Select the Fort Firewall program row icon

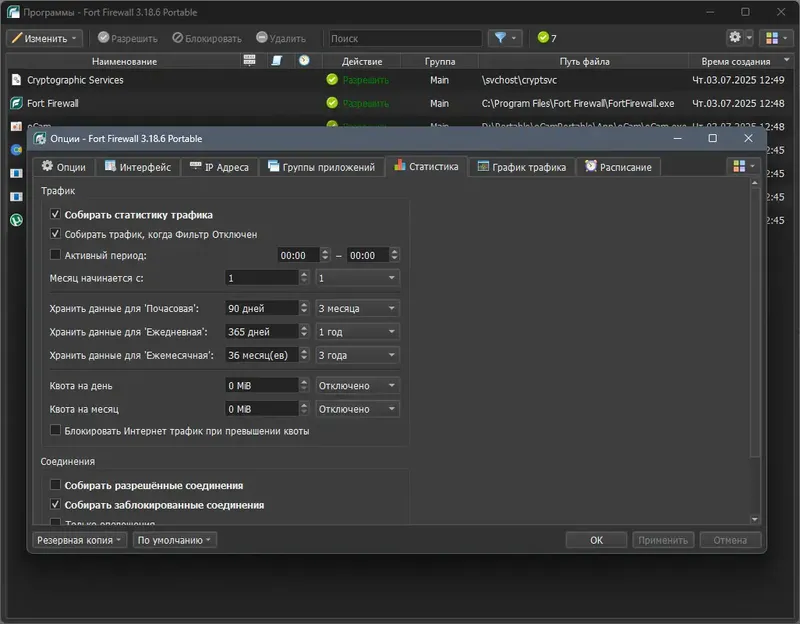(16, 103)
